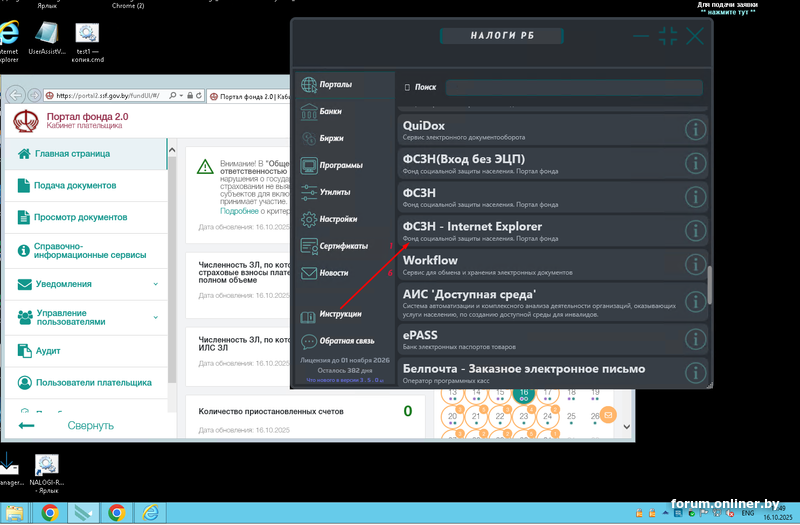The height and width of the screenshot is (525, 800).
Task: Select the Портал фонда 2.0 browser tab
Action: 249,96
